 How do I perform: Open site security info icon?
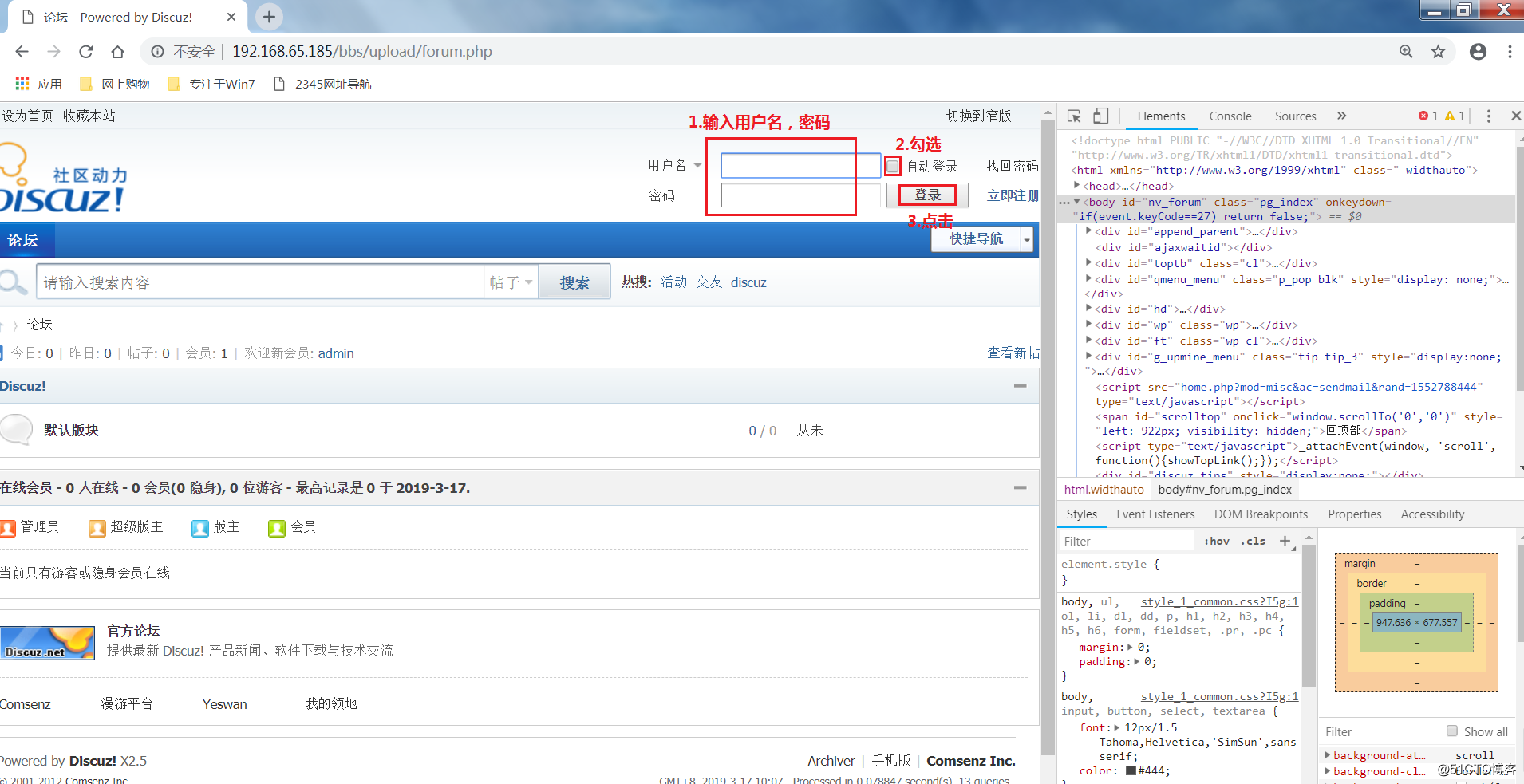[x=158, y=52]
